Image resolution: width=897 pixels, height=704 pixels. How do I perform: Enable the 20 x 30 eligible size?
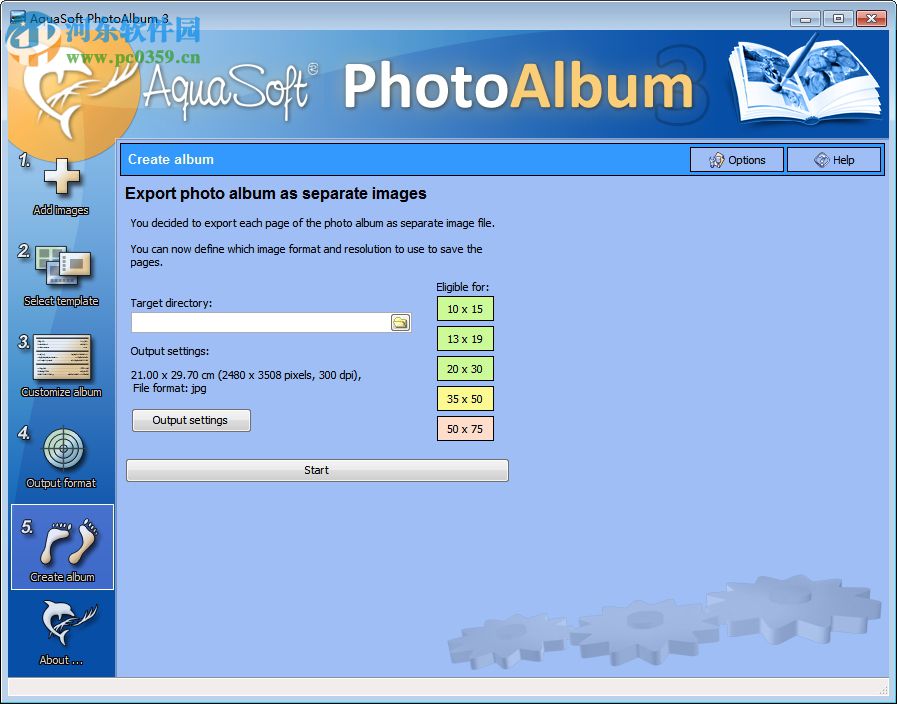point(465,369)
